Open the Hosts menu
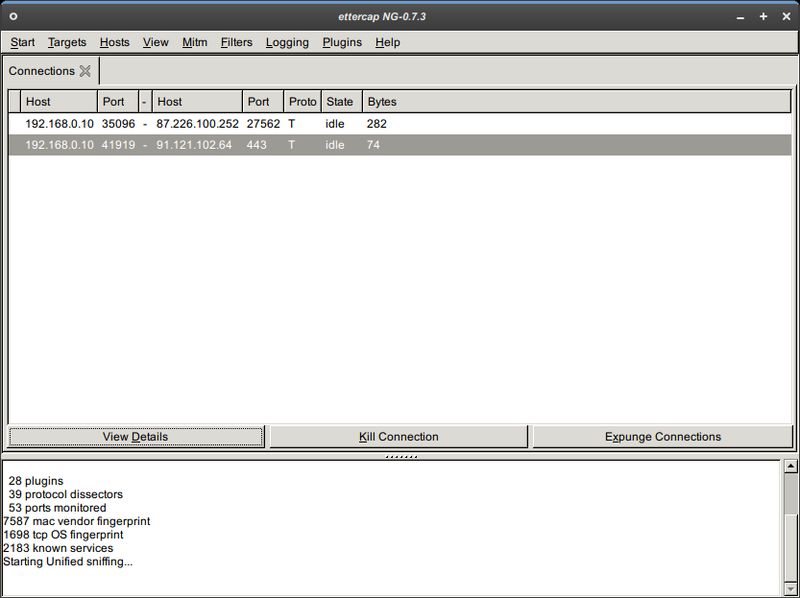The height and width of the screenshot is (598, 800). 114,42
